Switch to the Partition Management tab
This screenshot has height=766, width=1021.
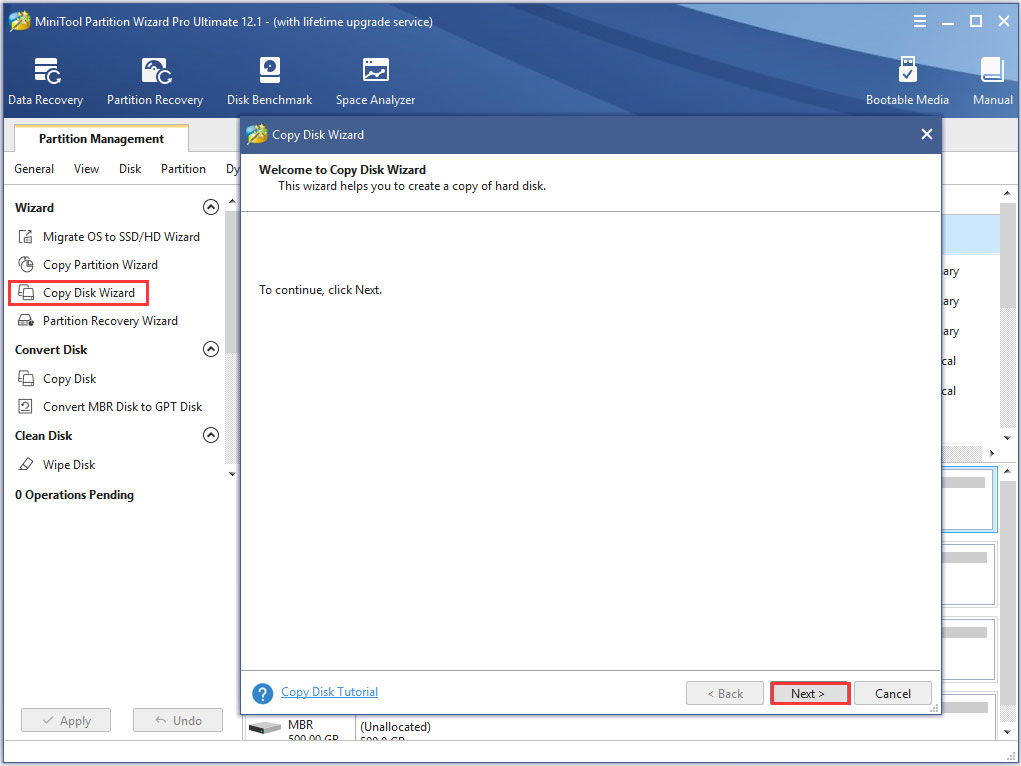(x=101, y=139)
